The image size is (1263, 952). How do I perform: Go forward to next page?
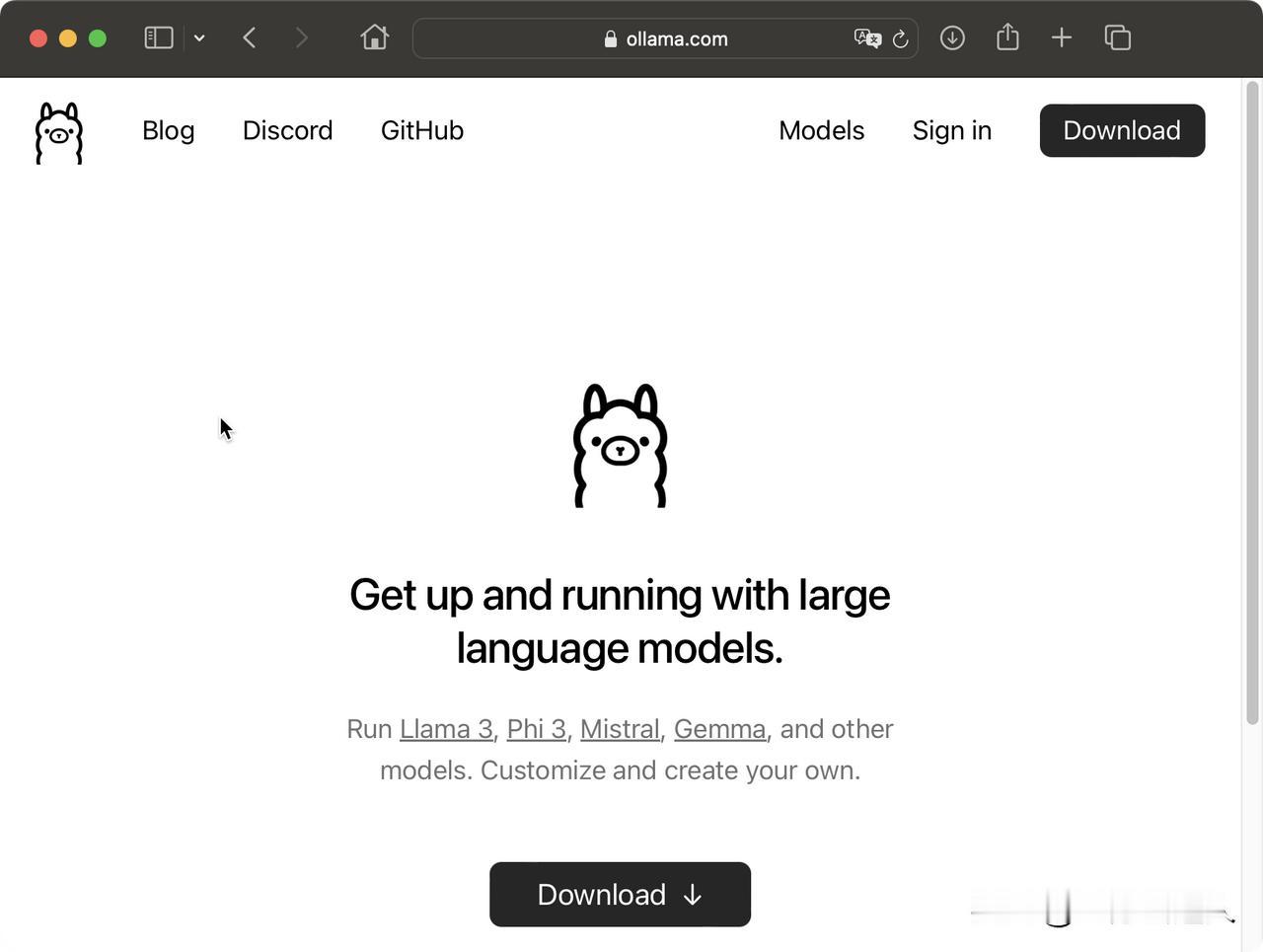tap(301, 38)
